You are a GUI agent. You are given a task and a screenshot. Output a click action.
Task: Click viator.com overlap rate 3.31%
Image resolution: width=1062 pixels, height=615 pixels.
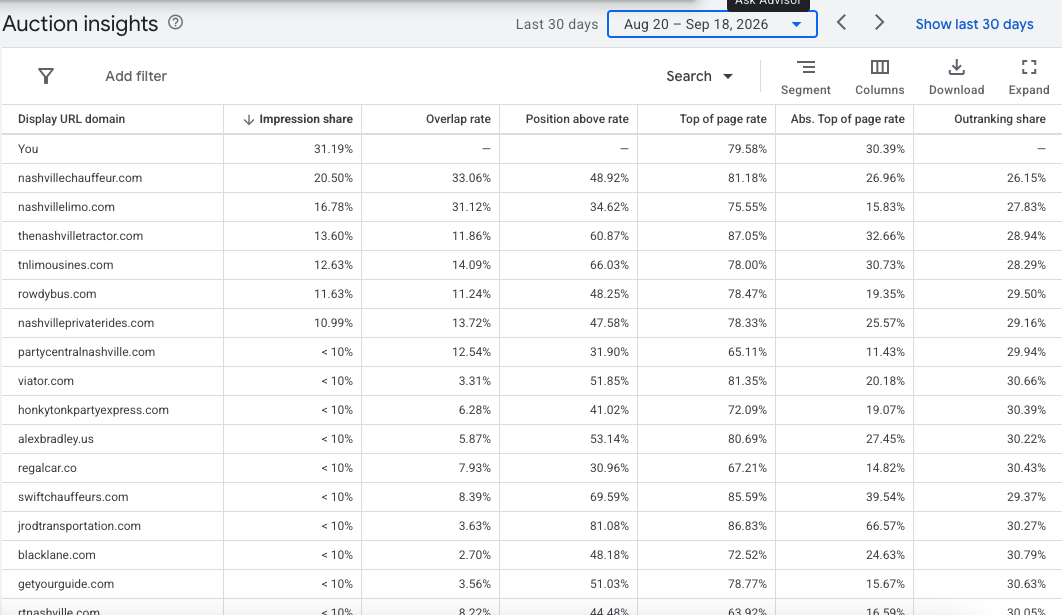tap(474, 381)
